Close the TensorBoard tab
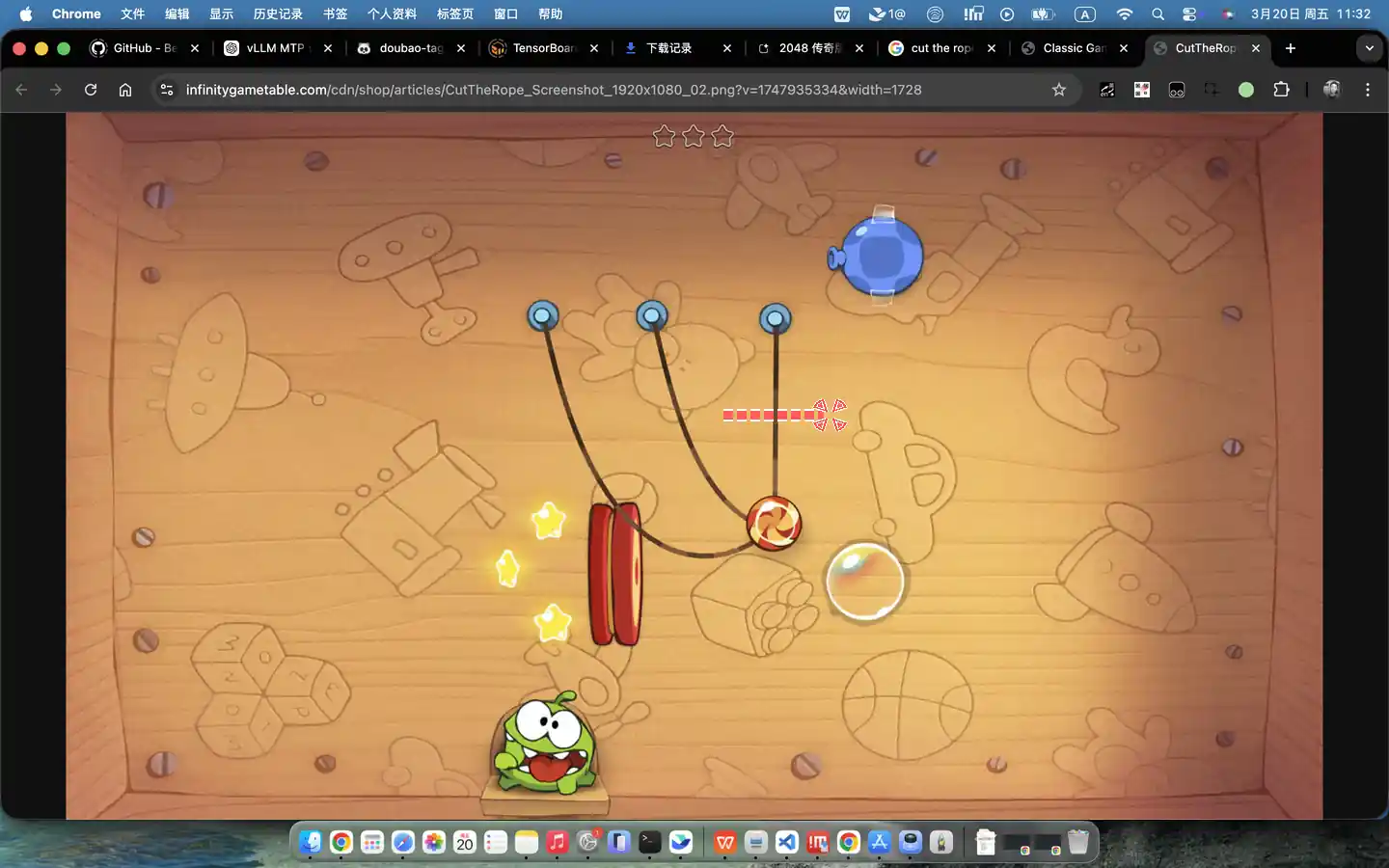1389x868 pixels. click(594, 48)
